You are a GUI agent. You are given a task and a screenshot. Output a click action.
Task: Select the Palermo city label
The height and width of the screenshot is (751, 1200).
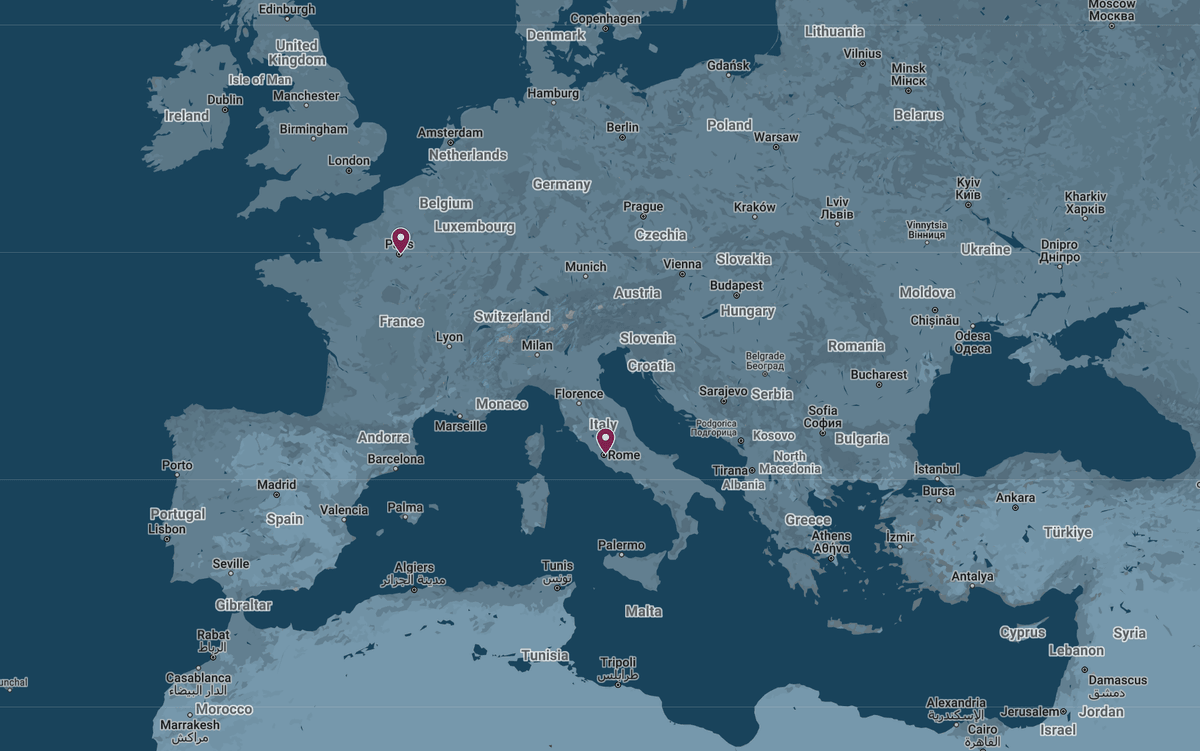[621, 546]
